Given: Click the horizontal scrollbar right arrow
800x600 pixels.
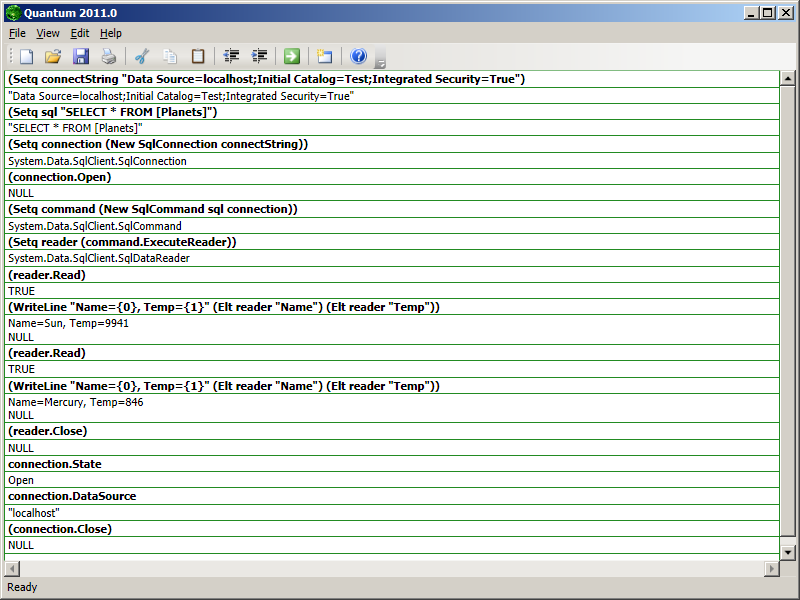Looking at the screenshot, I should tap(771, 568).
